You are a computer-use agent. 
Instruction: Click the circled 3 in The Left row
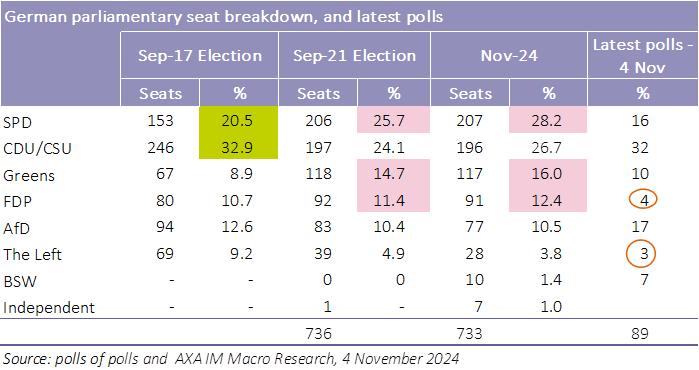(x=643, y=253)
